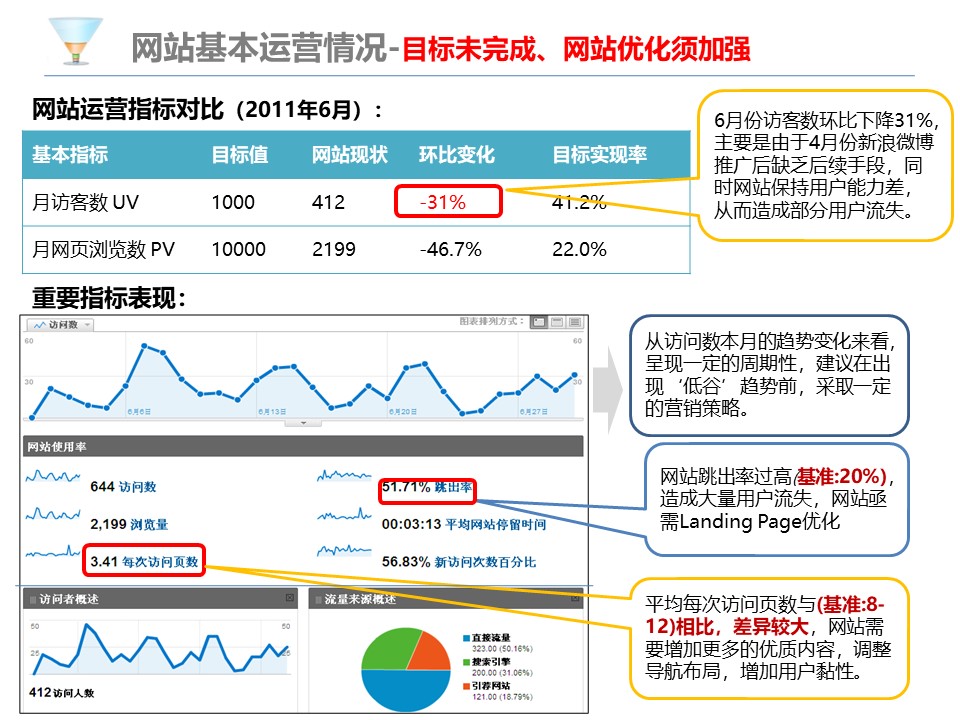The height and width of the screenshot is (720, 960).
Task: Click the drag handle of 访问者概述 widget
Action: pyautogui.click(x=32, y=599)
